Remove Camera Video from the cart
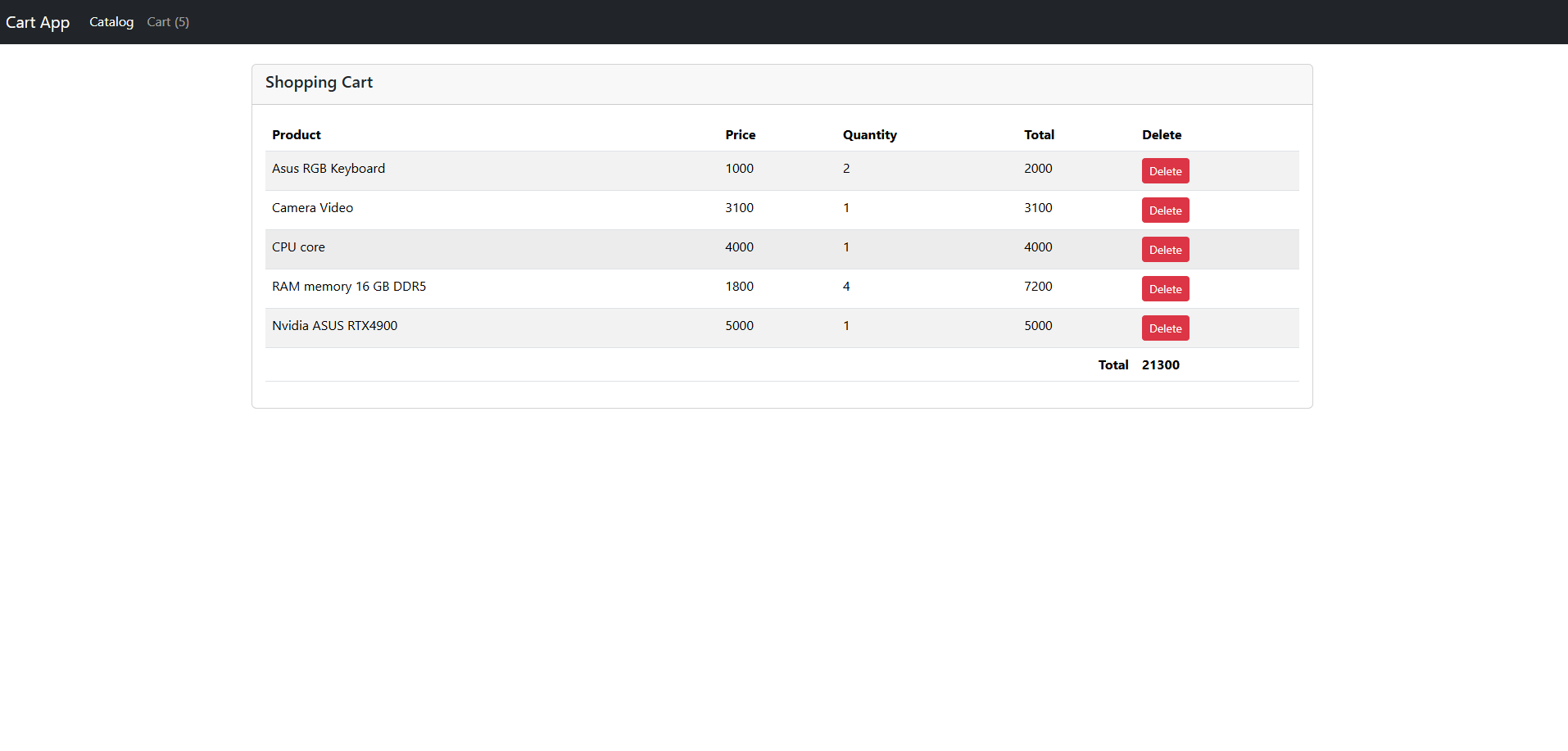Image resolution: width=1568 pixels, height=751 pixels. [1165, 210]
